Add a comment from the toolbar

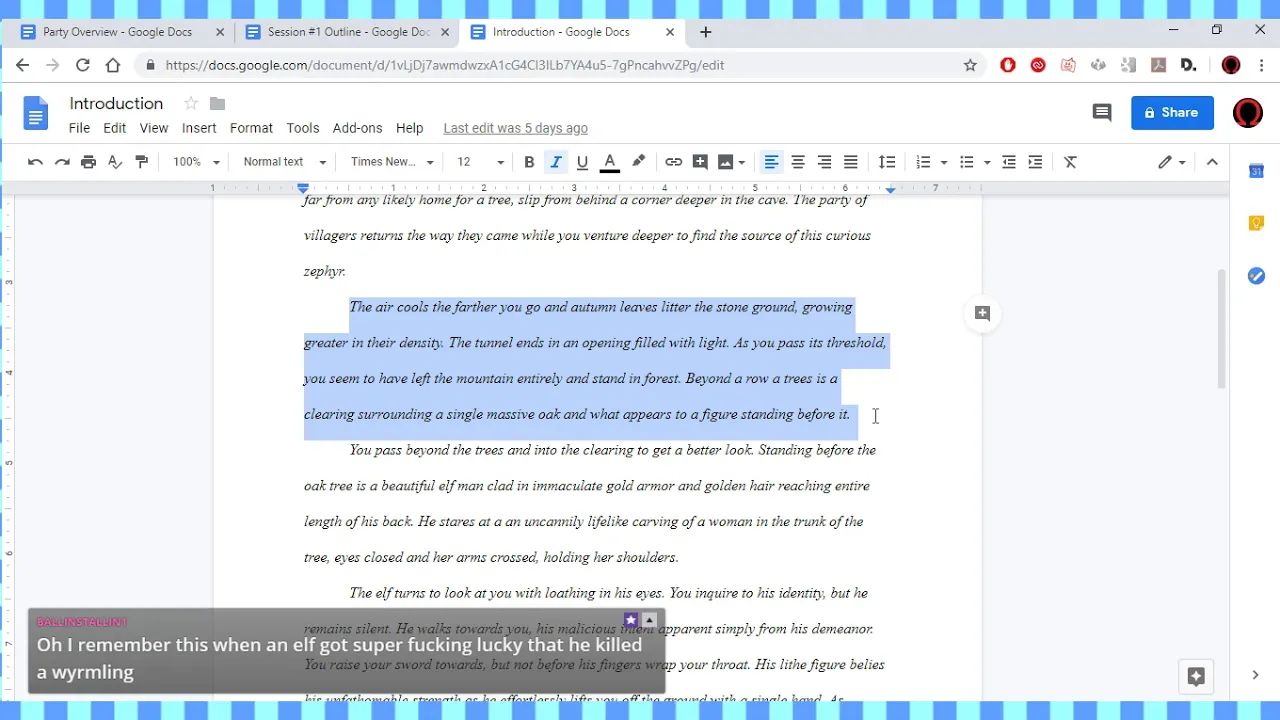tap(700, 162)
